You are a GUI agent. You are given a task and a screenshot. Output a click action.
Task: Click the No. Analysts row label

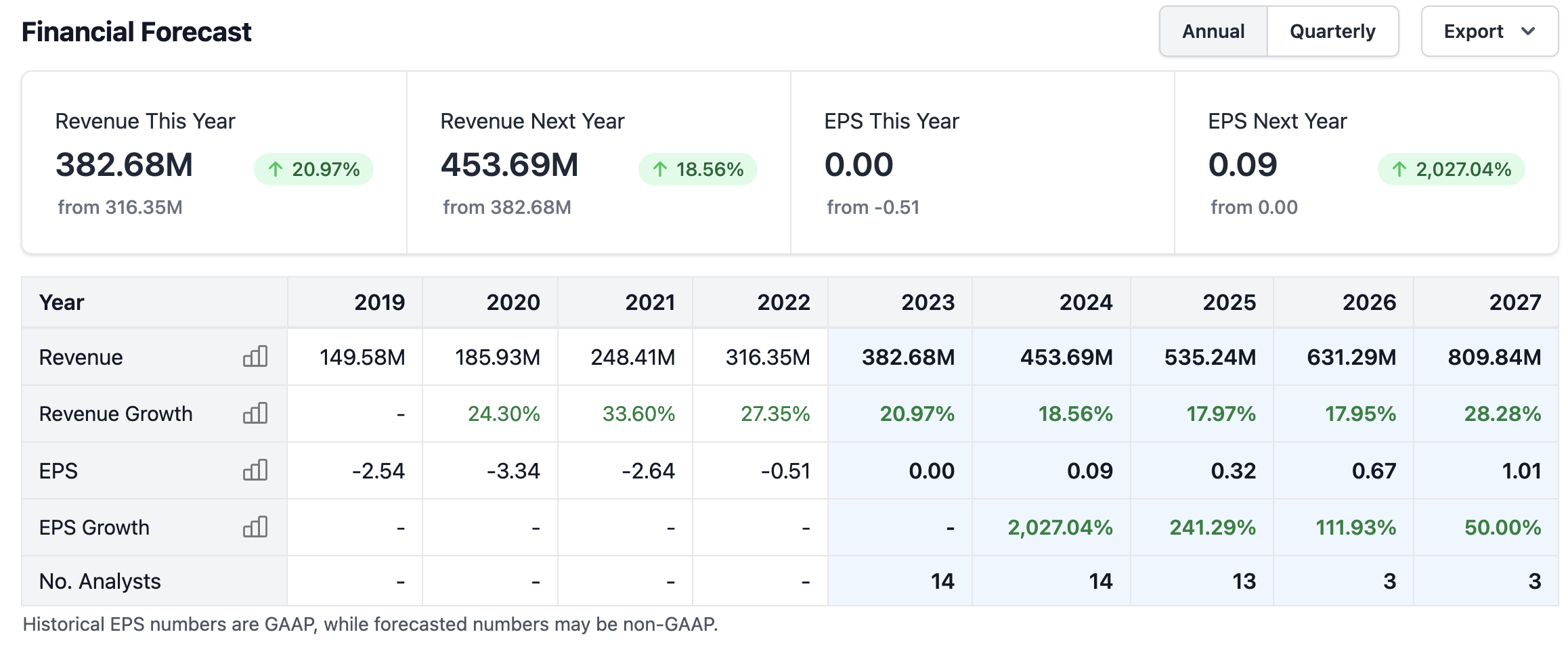[x=100, y=581]
